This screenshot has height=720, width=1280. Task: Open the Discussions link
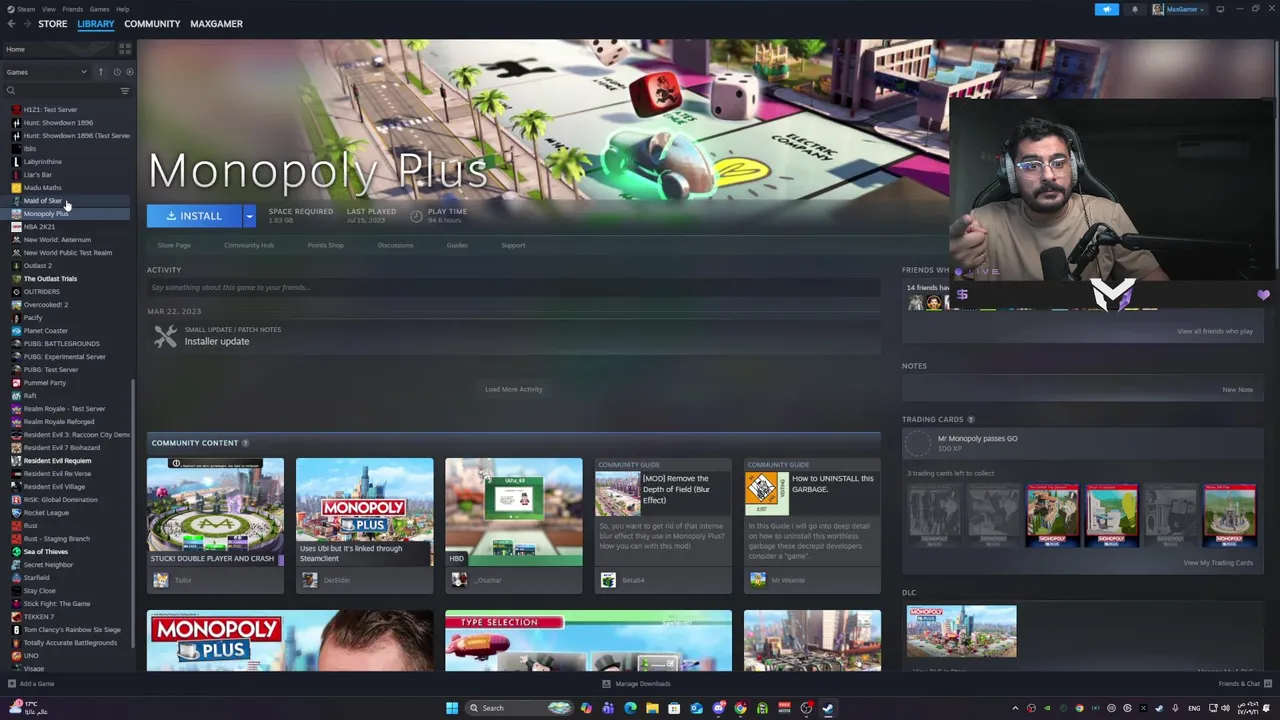tap(395, 245)
